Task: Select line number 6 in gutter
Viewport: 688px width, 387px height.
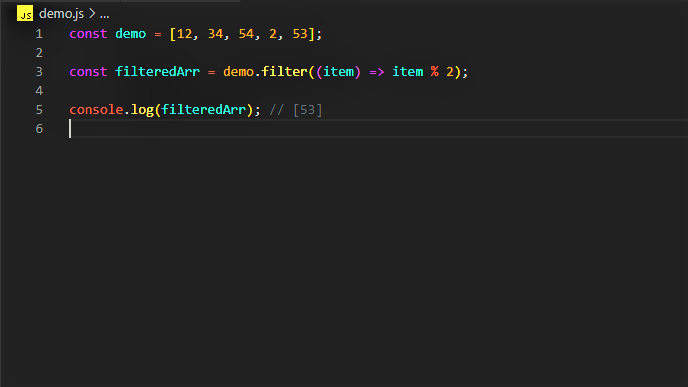Action: coord(39,129)
